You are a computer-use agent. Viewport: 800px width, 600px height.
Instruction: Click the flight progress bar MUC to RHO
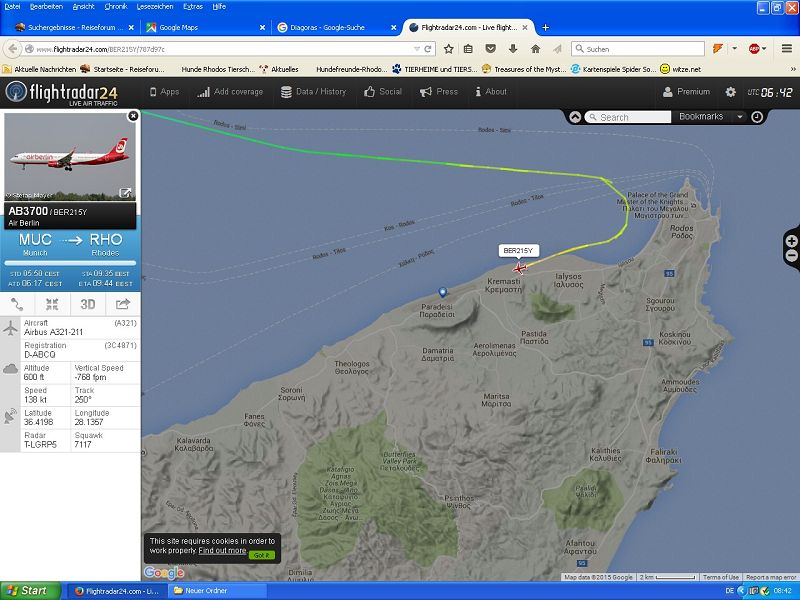click(x=70, y=263)
